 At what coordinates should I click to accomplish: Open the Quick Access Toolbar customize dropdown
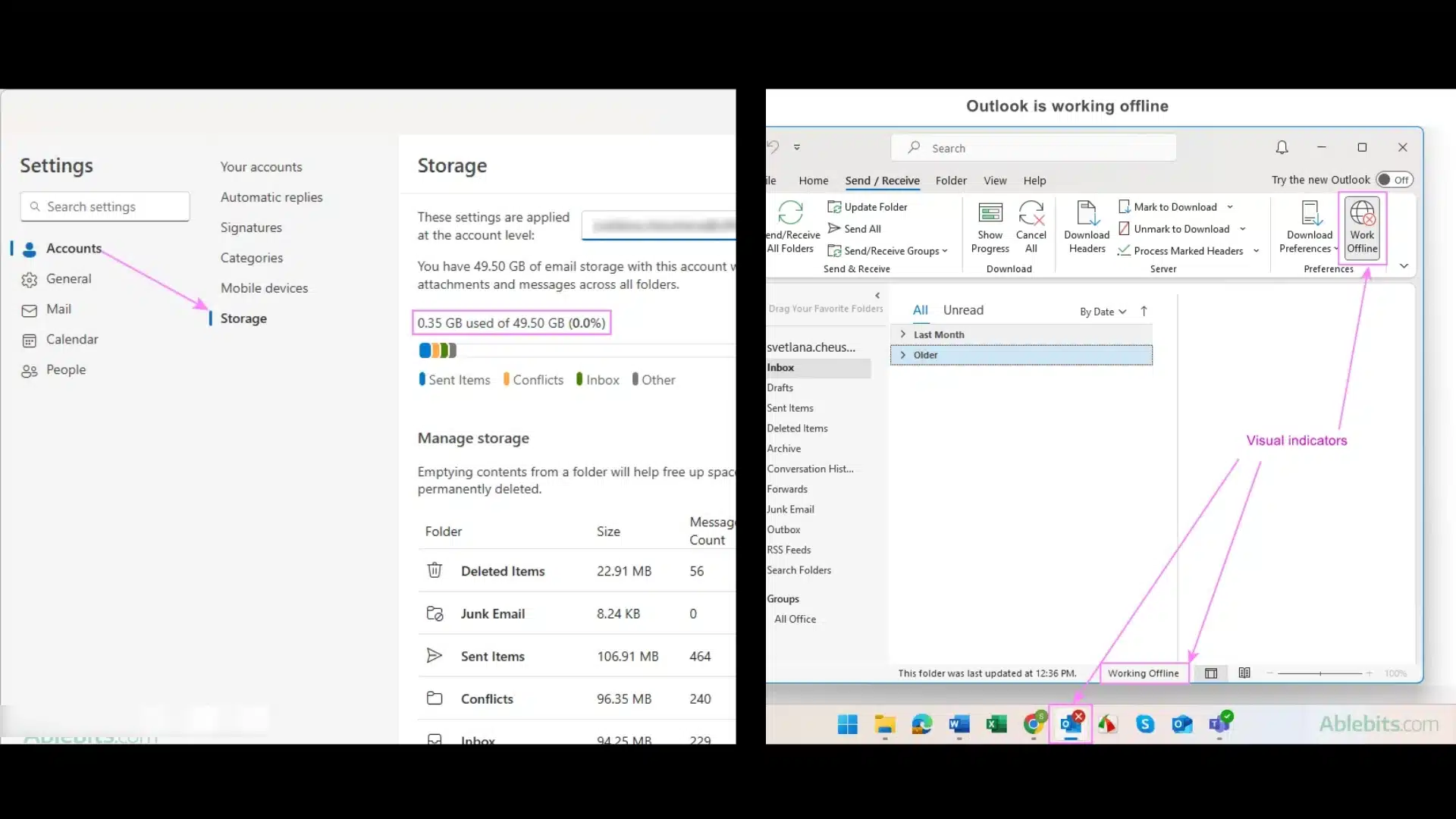pos(797,147)
